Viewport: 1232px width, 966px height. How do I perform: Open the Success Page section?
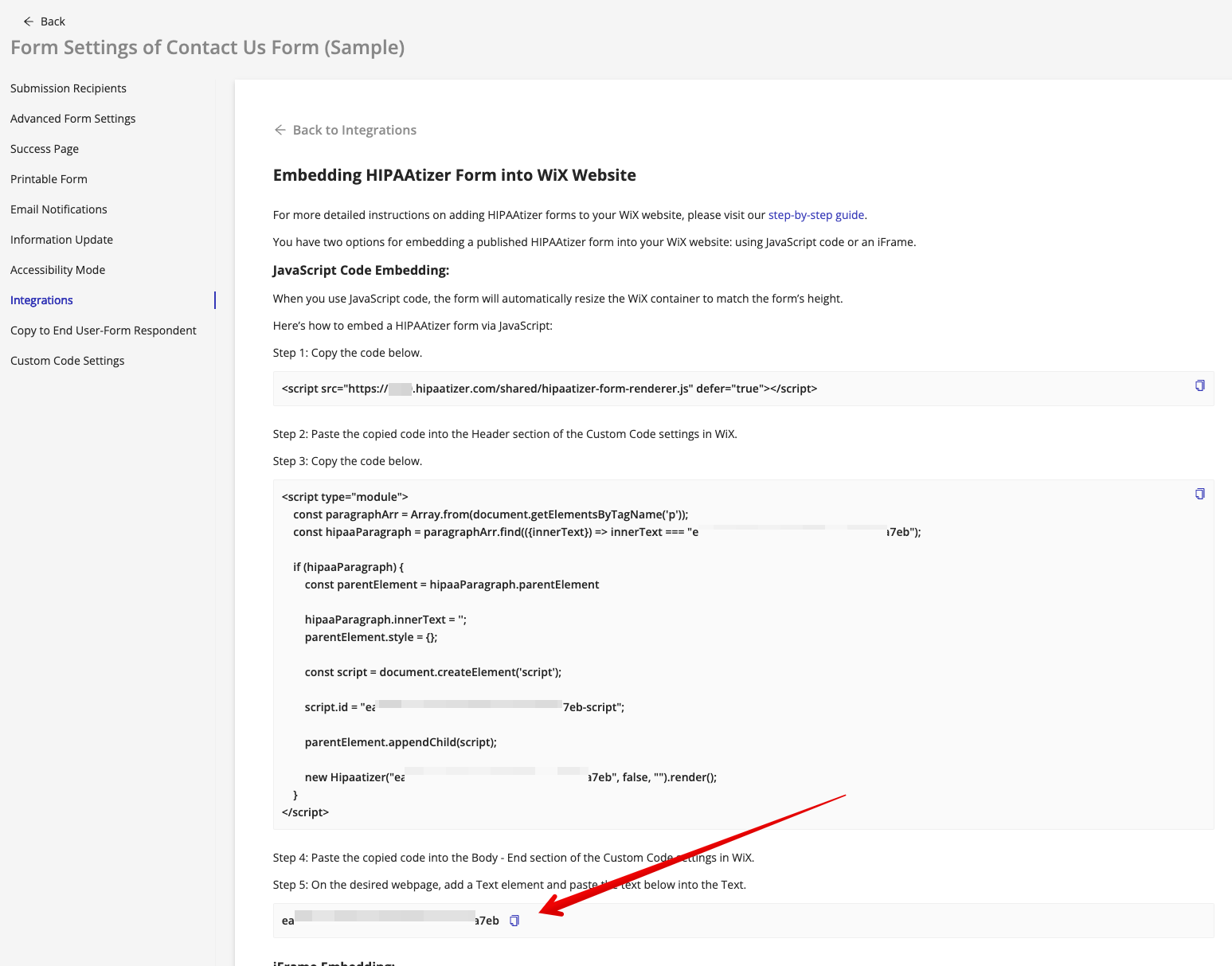[45, 149]
